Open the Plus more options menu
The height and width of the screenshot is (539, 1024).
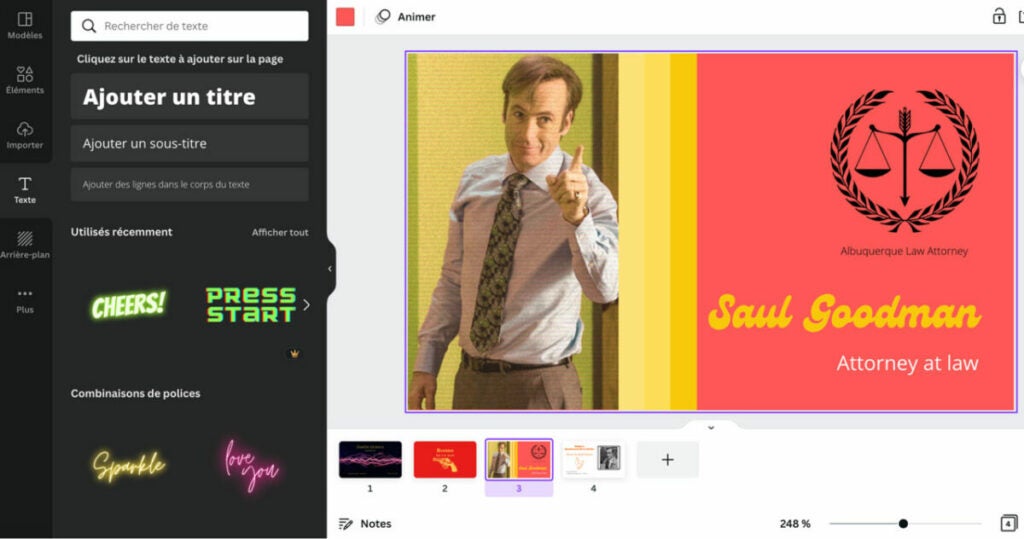[x=25, y=300]
